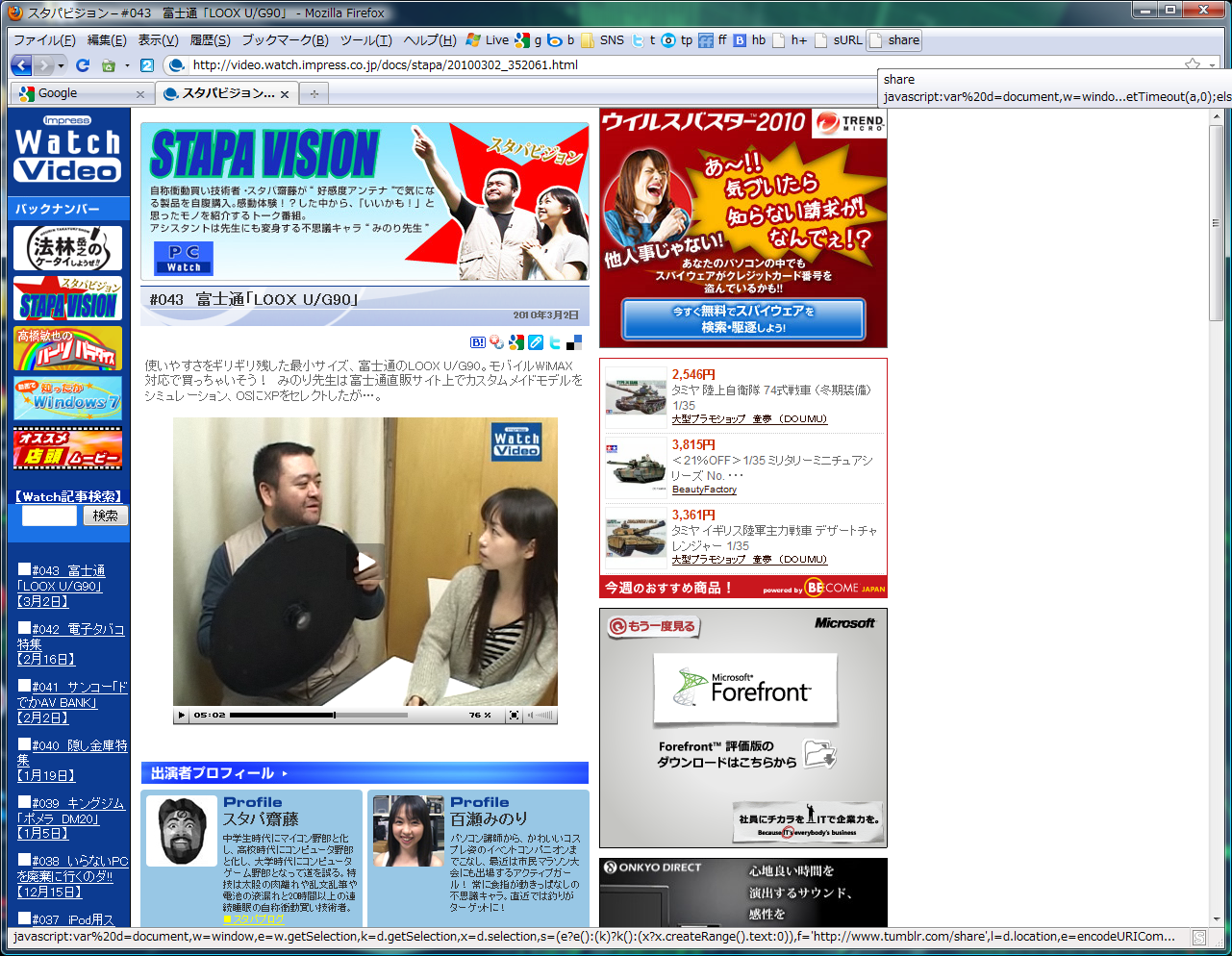Click the blue pen share icon

tap(536, 341)
